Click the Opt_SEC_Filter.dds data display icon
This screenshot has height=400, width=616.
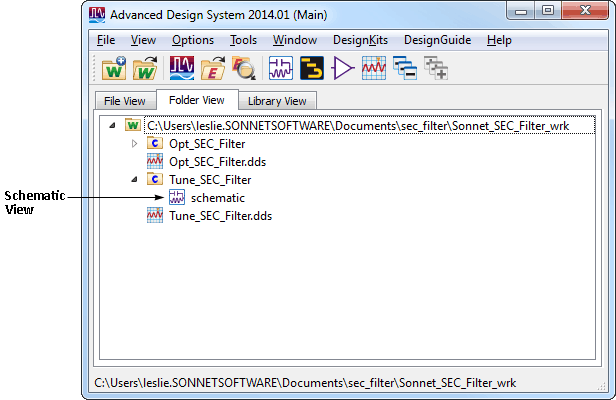pyautogui.click(x=155, y=161)
